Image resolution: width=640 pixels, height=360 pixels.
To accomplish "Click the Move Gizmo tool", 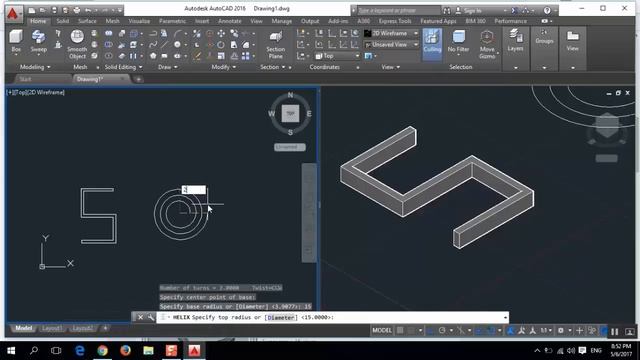I will pyautogui.click(x=487, y=44).
